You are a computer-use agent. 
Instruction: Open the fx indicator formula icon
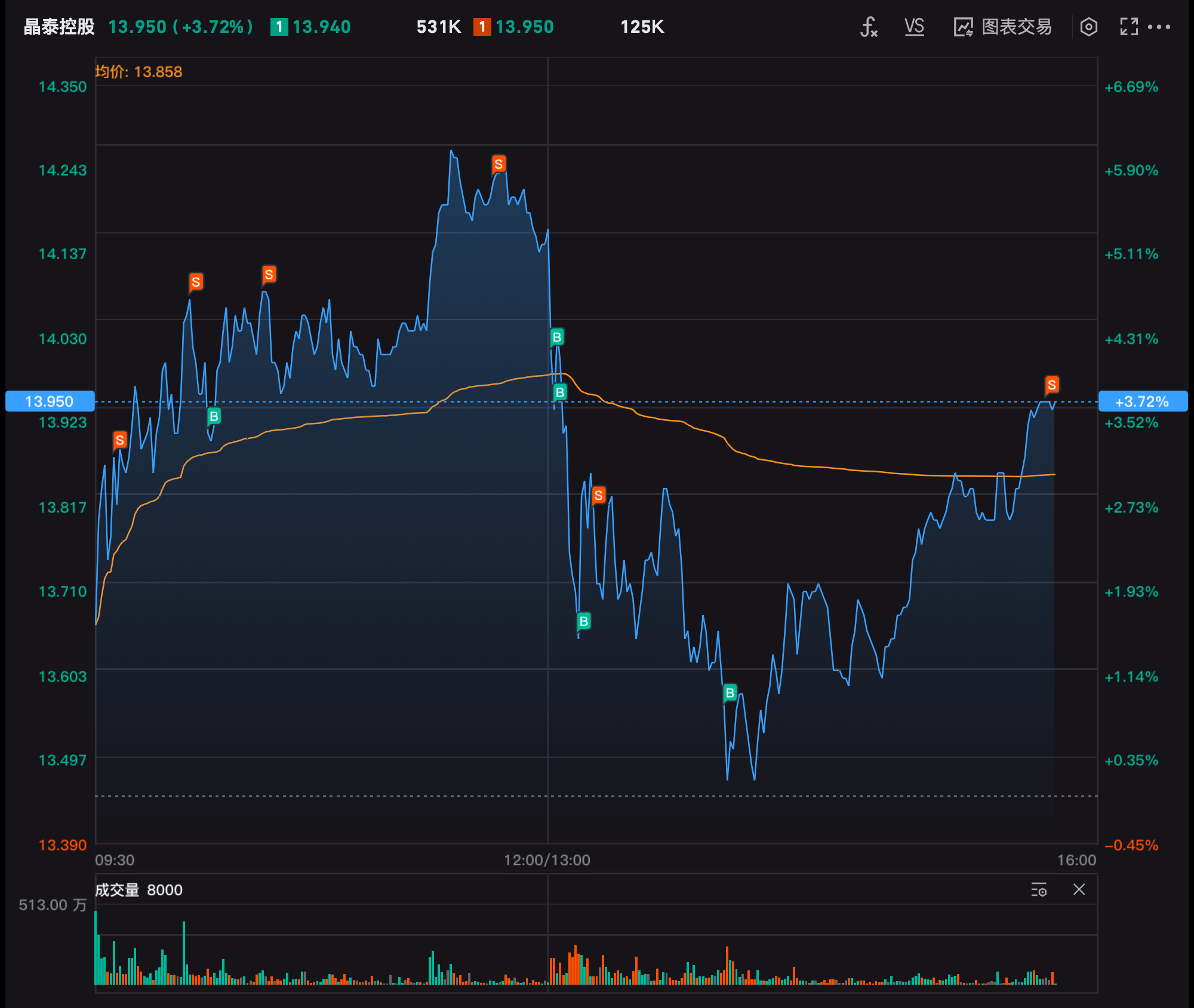(x=869, y=27)
